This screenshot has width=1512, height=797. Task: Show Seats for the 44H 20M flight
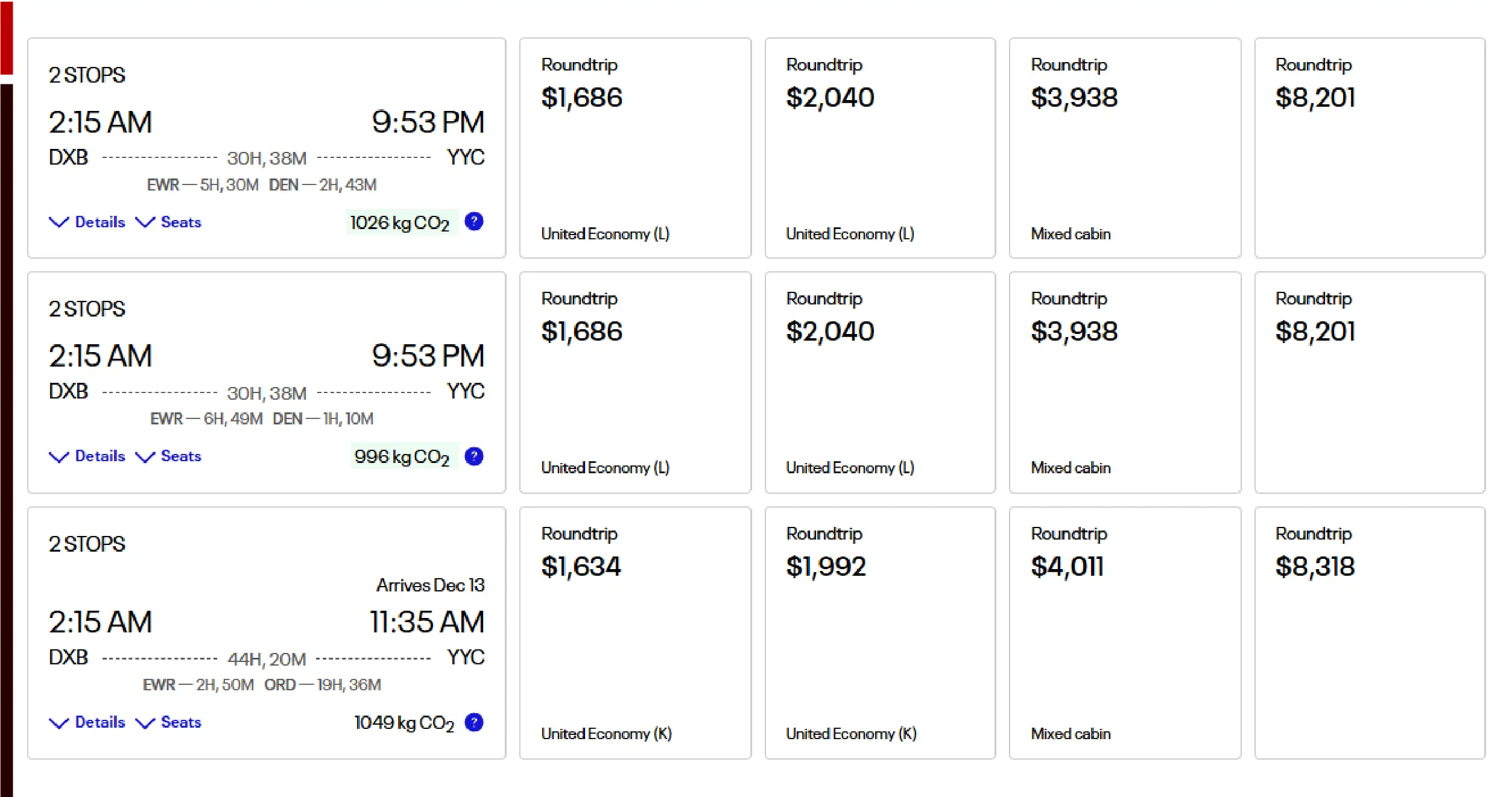point(169,722)
